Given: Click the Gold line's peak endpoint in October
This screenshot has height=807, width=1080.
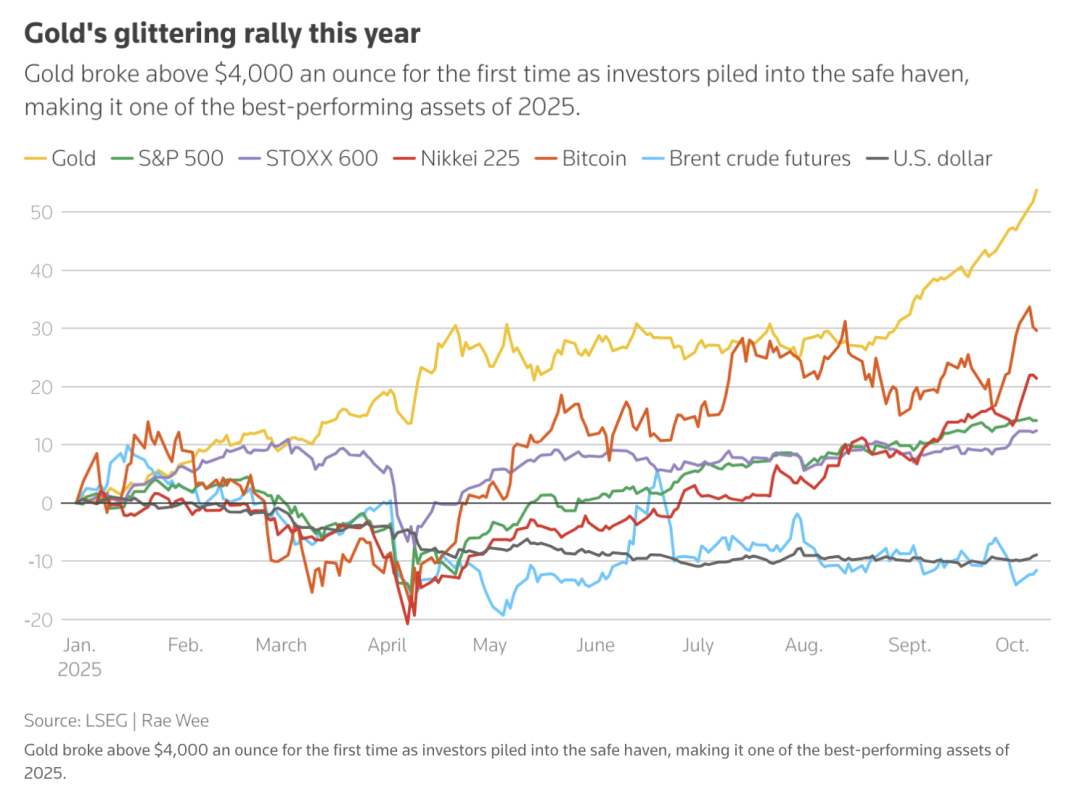Looking at the screenshot, I should point(1036,189).
